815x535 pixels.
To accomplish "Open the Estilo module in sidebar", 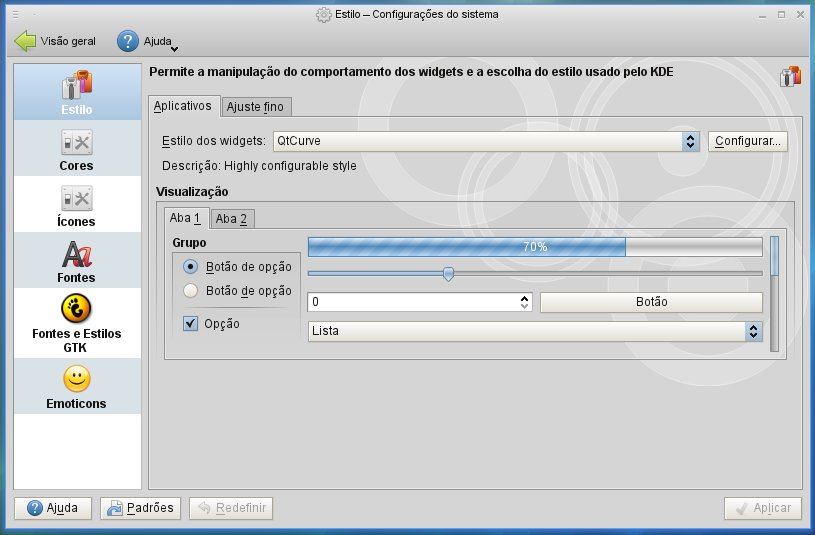I will click(77, 93).
